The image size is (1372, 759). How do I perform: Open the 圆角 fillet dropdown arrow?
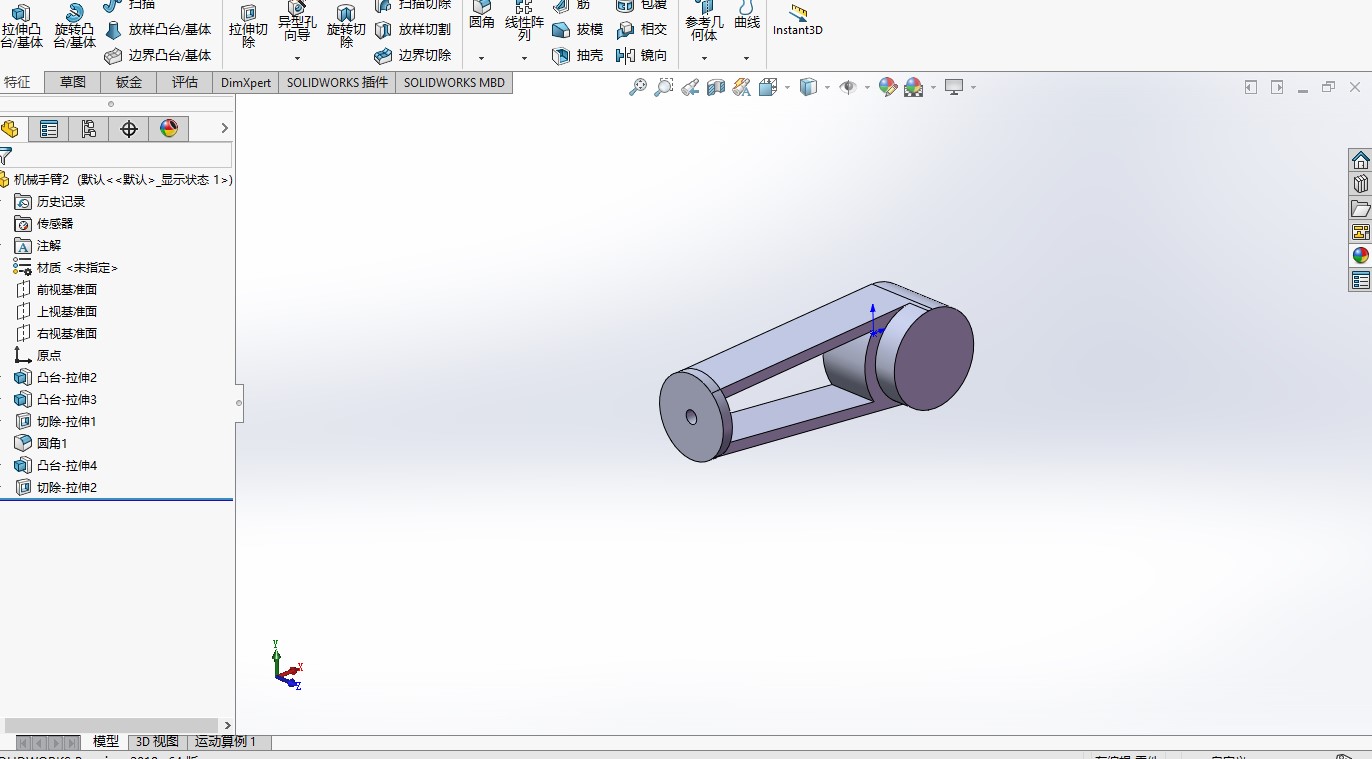click(482, 58)
